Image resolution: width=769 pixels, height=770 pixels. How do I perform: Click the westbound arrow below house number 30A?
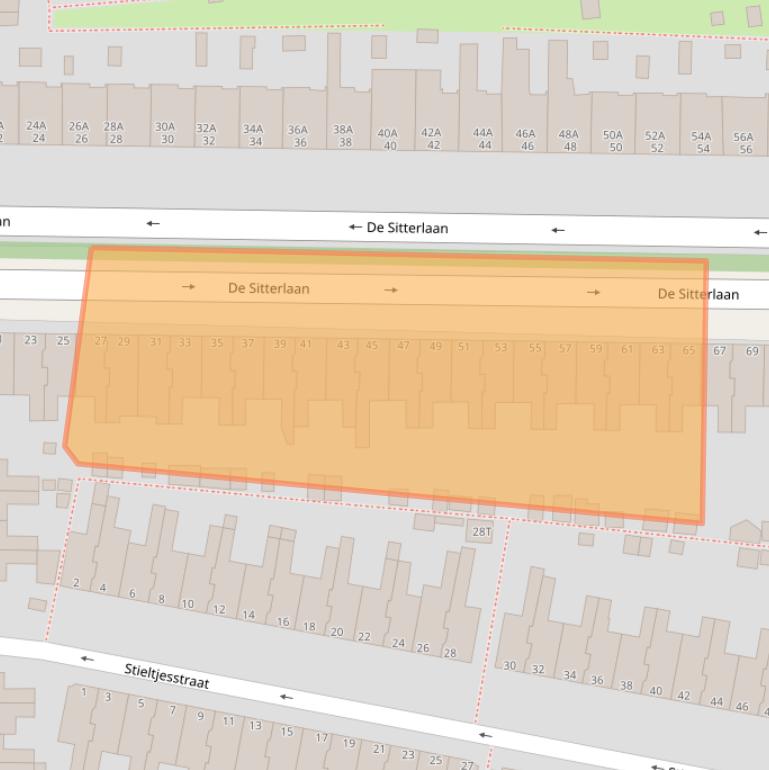(152, 224)
